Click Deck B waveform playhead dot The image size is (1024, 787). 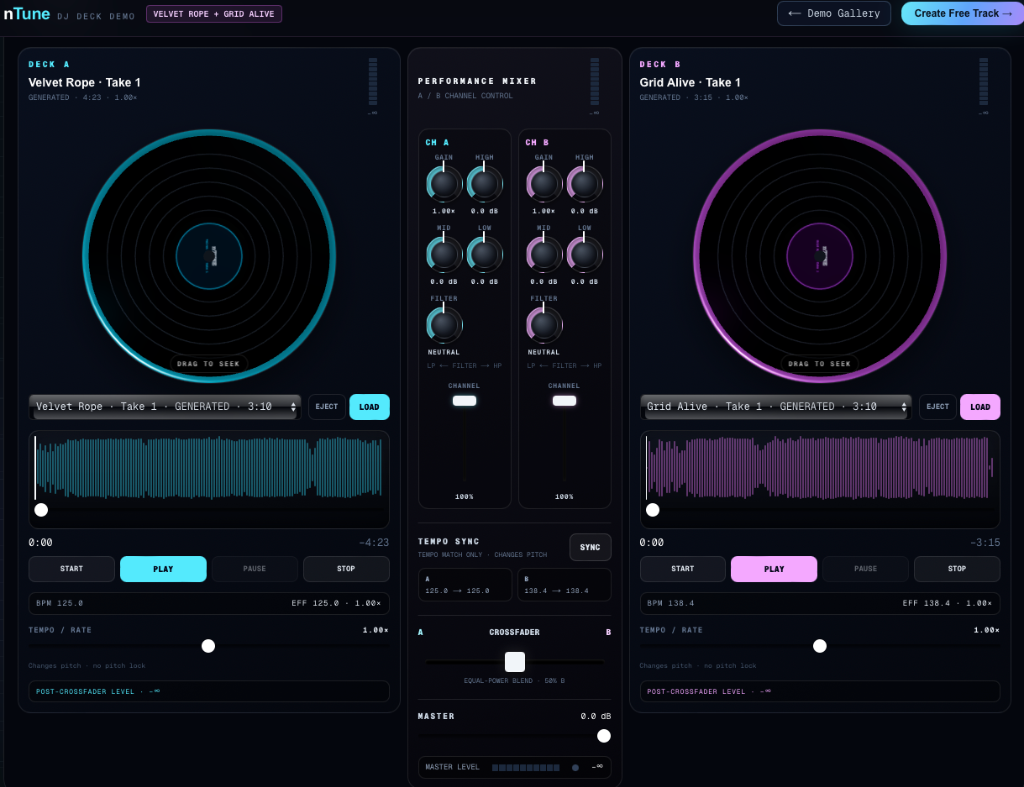click(x=652, y=510)
